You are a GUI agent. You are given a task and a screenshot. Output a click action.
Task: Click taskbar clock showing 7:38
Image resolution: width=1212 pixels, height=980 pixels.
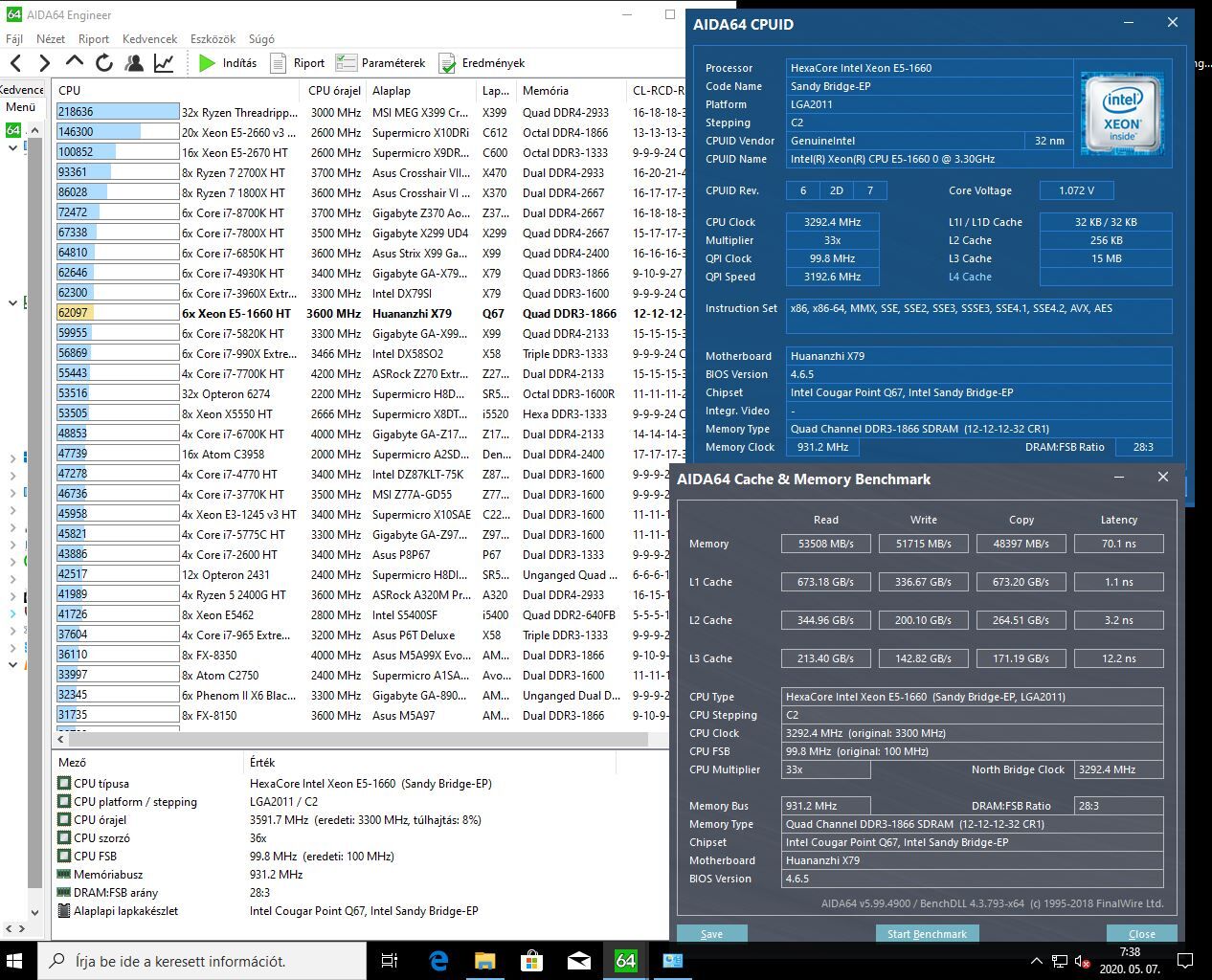pyautogui.click(x=1130, y=961)
